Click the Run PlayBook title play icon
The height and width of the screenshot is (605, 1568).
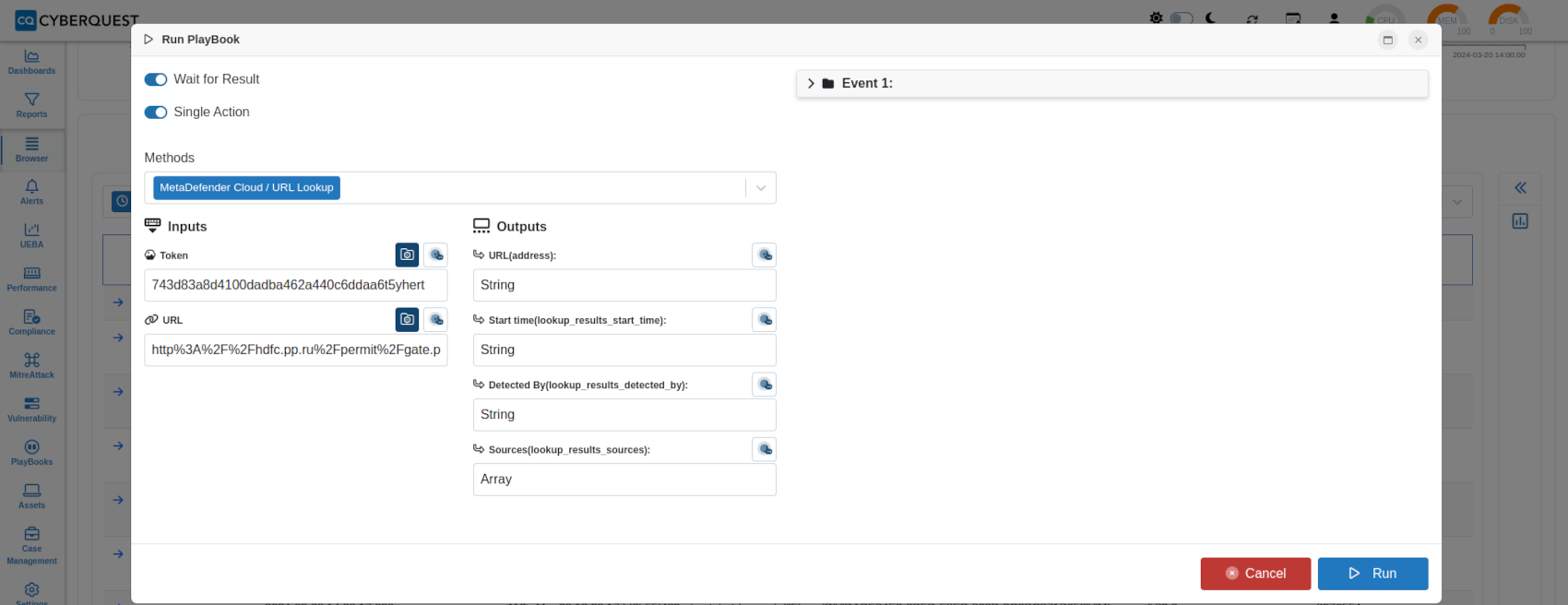point(148,40)
